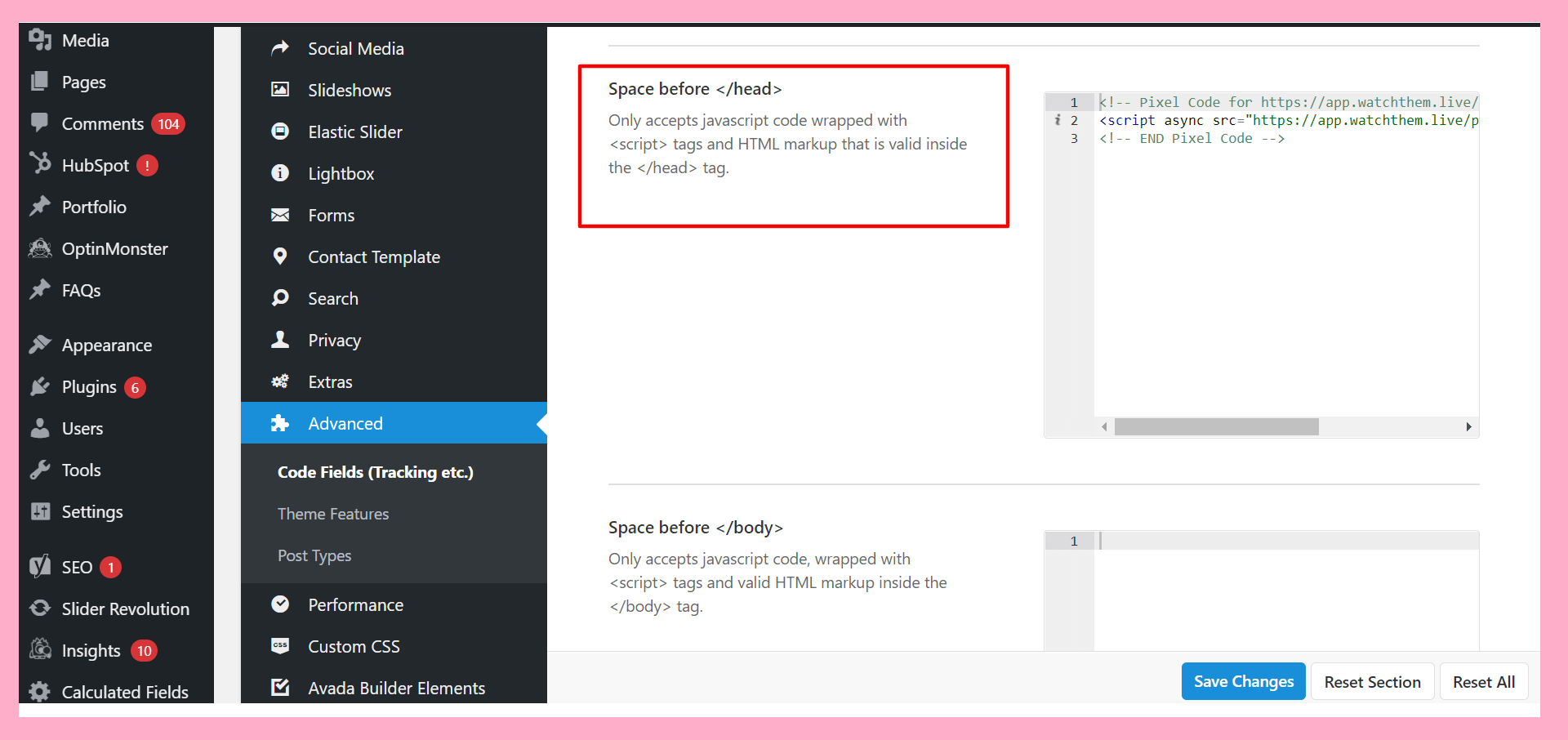Click the Advanced puzzle icon
This screenshot has height=740, width=1568.
tap(281, 423)
